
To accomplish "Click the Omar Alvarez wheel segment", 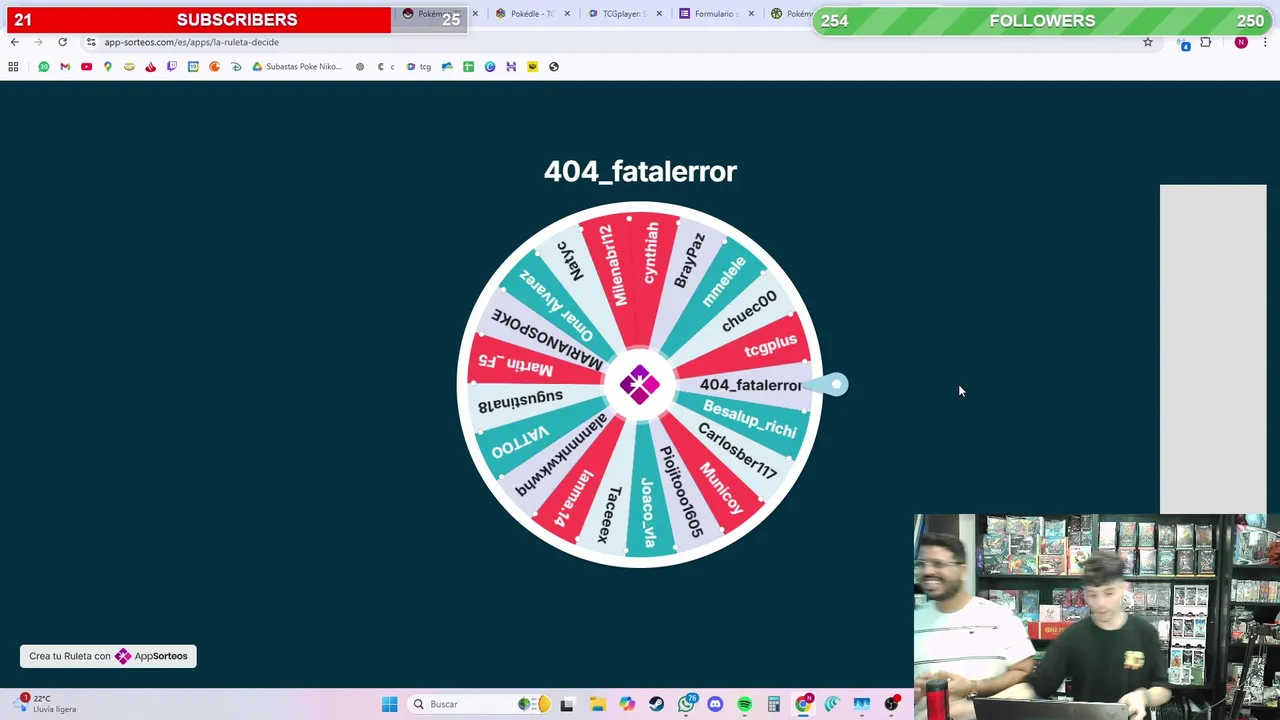I will click(556, 305).
